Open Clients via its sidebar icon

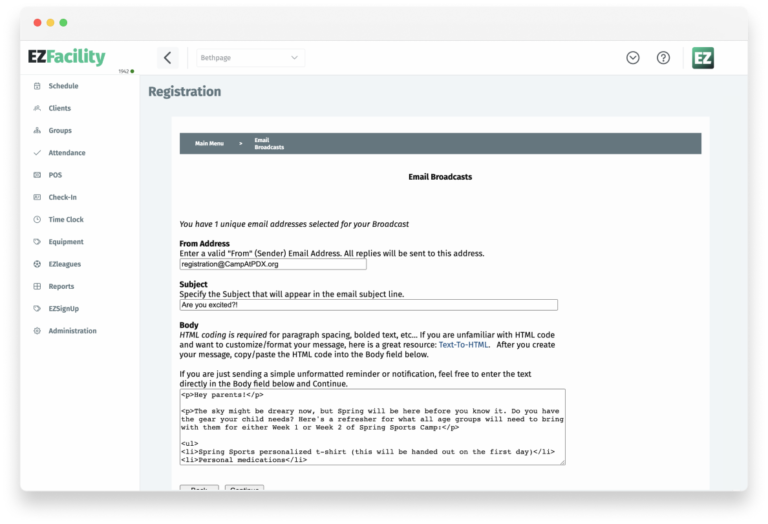(37, 108)
